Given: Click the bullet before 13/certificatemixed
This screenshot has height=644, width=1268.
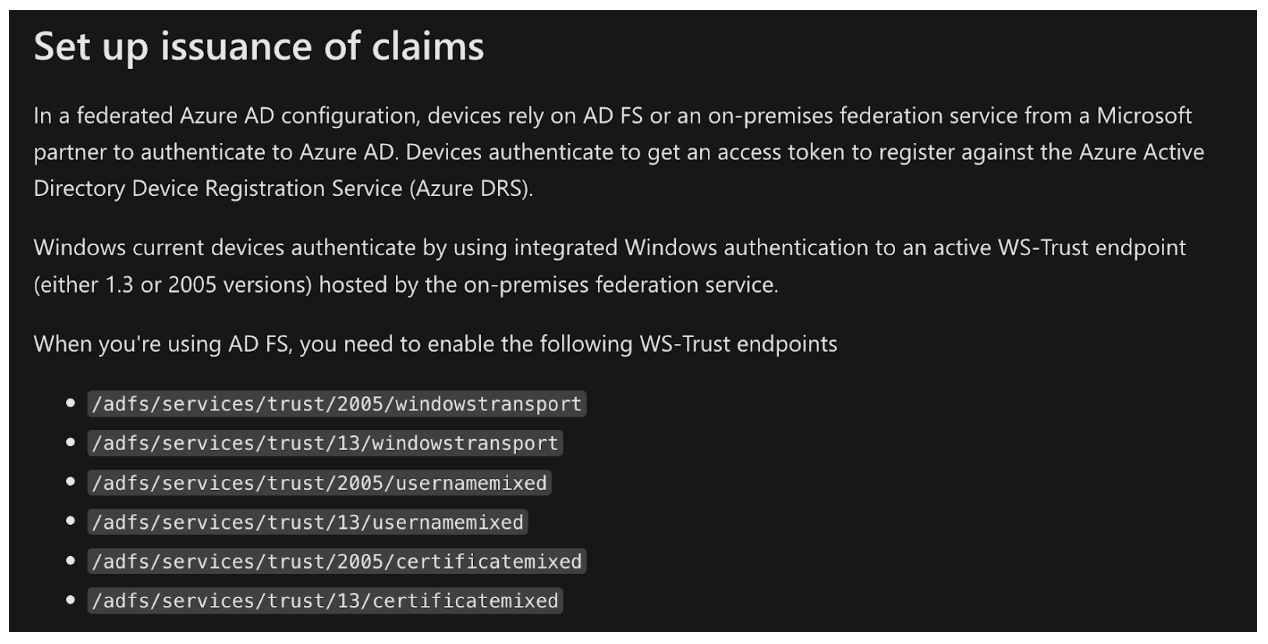Looking at the screenshot, I should click(x=70, y=601).
